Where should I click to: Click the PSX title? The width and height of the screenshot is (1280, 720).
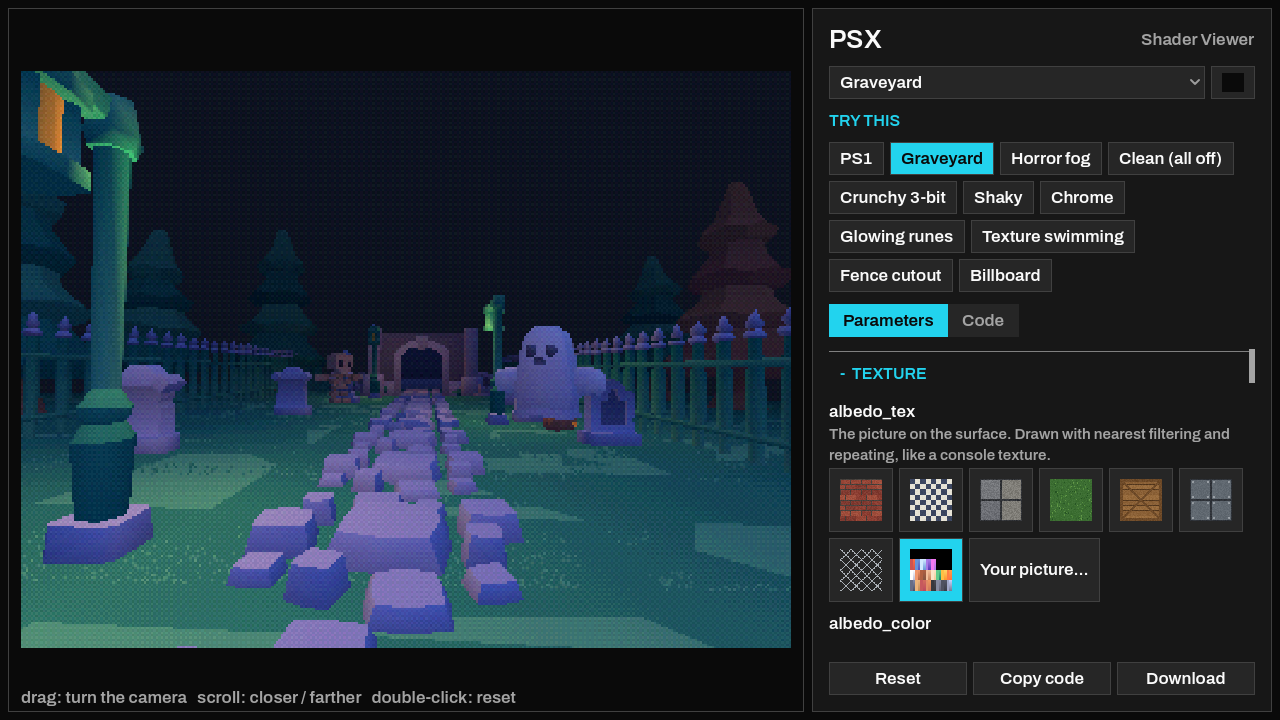(855, 39)
